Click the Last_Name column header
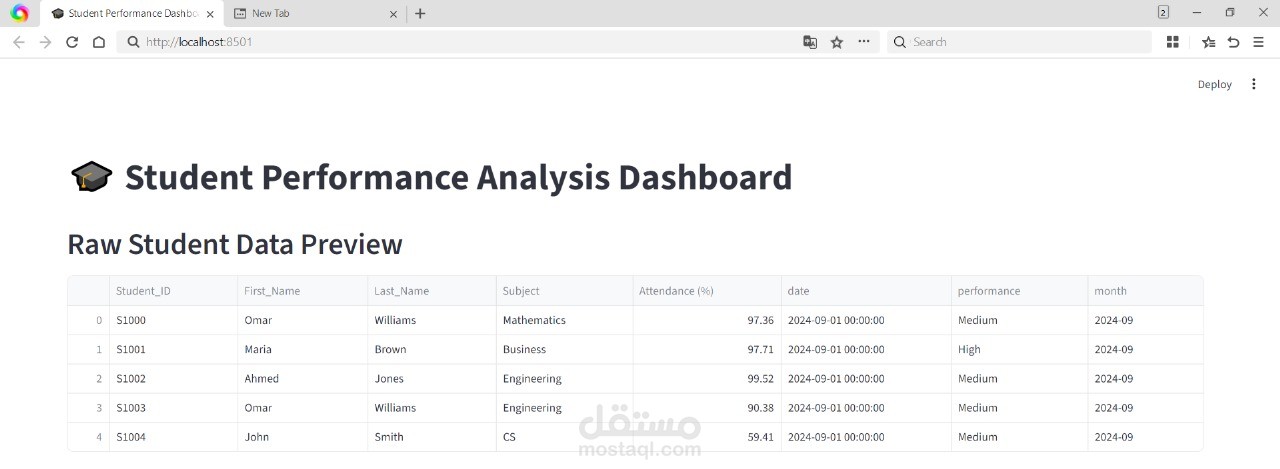This screenshot has height=469, width=1280. 432,291
